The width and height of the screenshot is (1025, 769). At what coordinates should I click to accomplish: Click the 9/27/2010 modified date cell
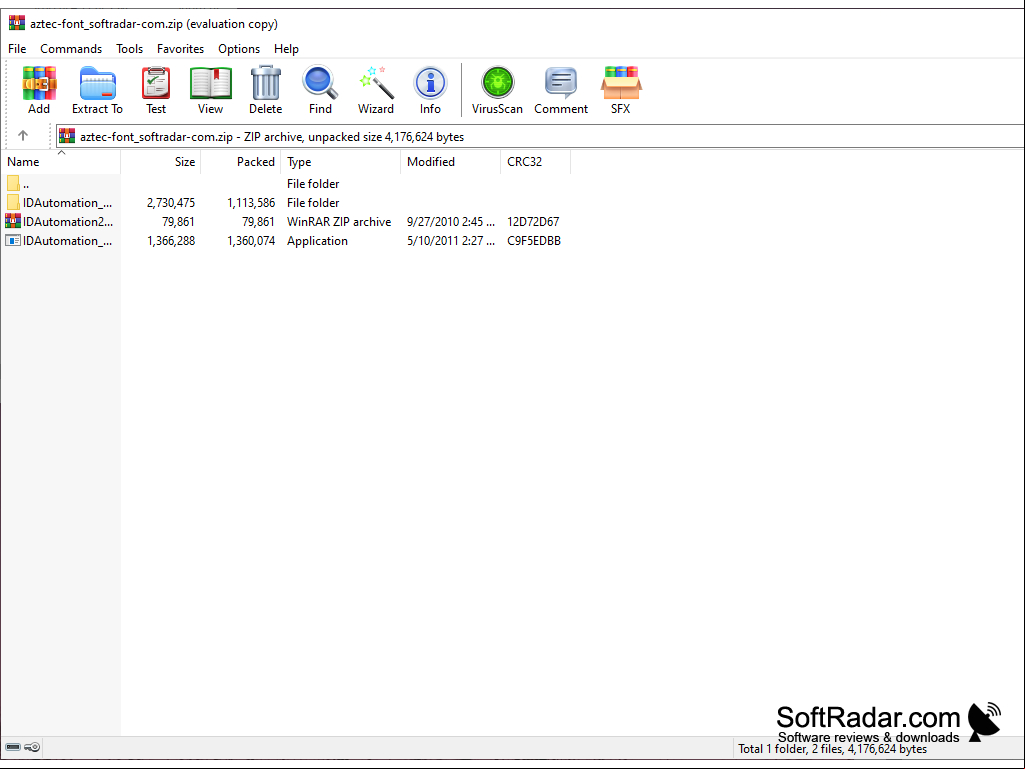(x=450, y=222)
